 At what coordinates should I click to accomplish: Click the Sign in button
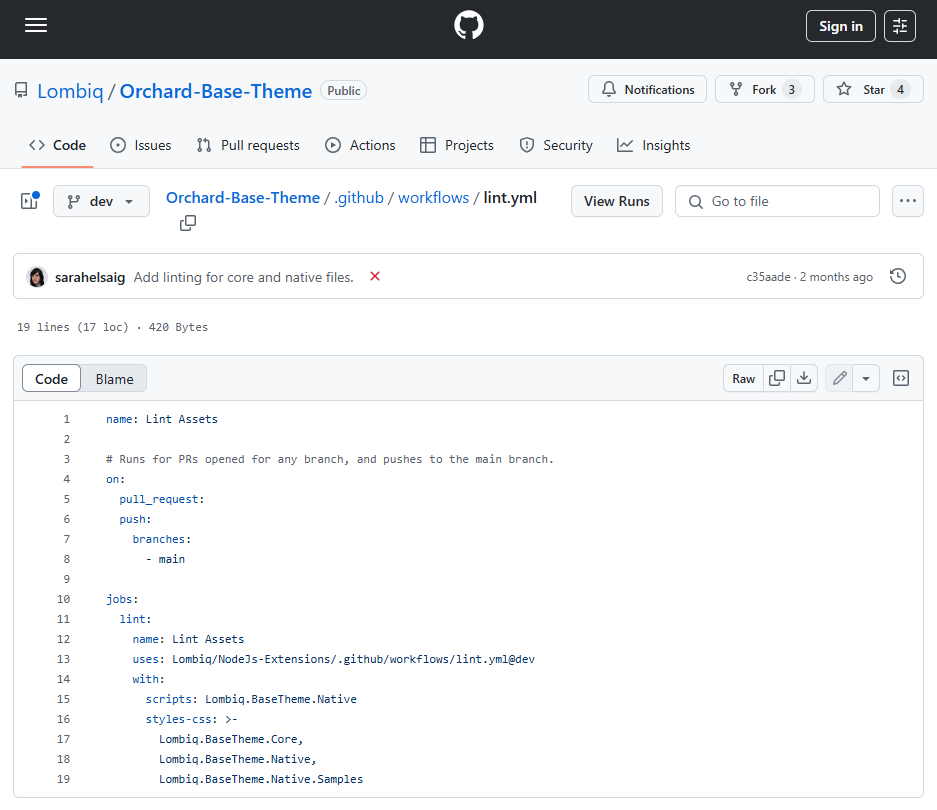point(840,26)
